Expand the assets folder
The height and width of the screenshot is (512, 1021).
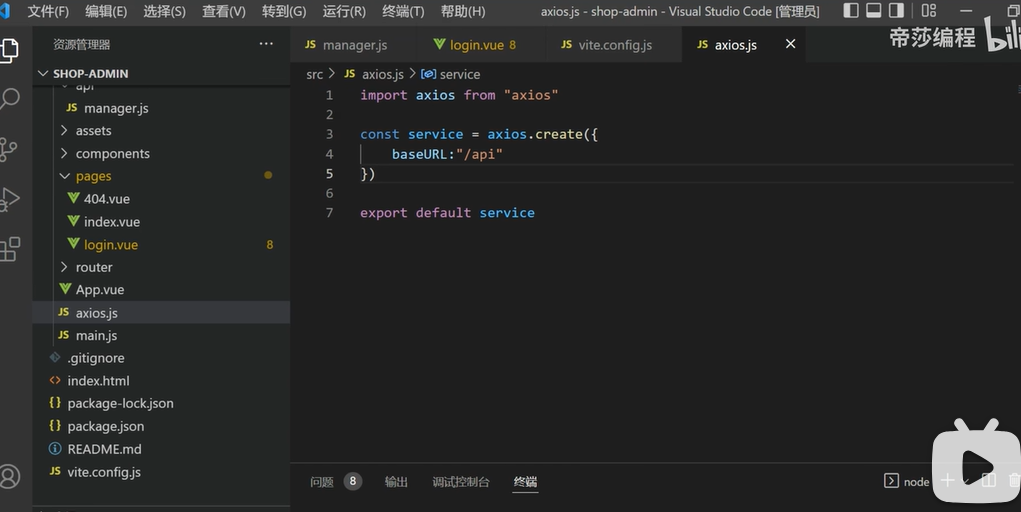pyautogui.click(x=93, y=131)
